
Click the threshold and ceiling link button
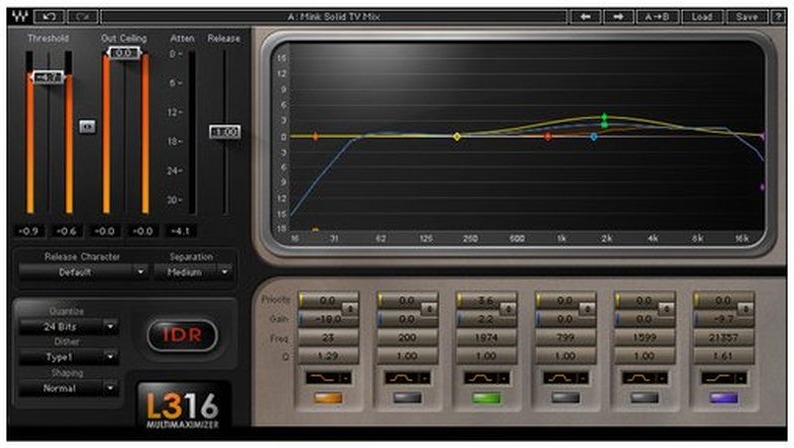click(x=87, y=127)
